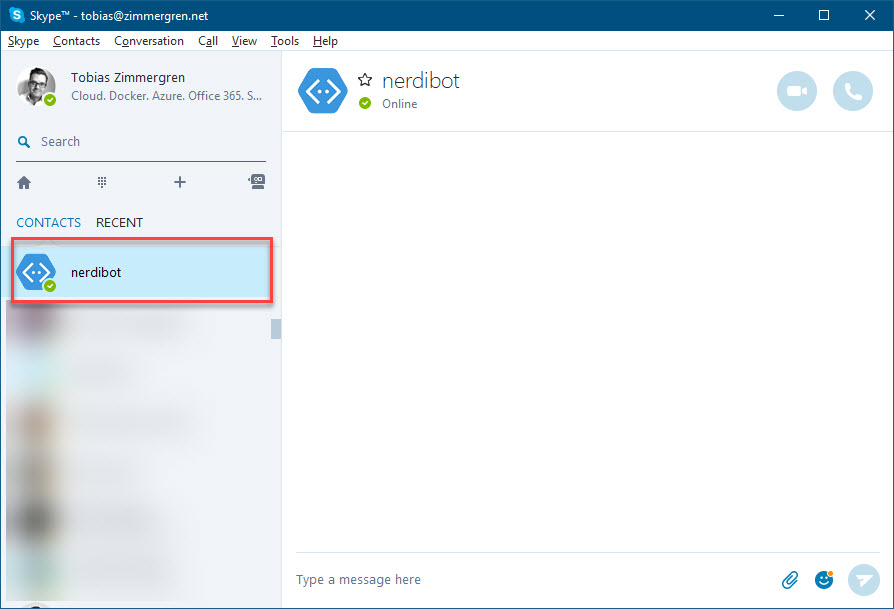Minimize the Skype window
The image size is (894, 609).
[x=779, y=15]
